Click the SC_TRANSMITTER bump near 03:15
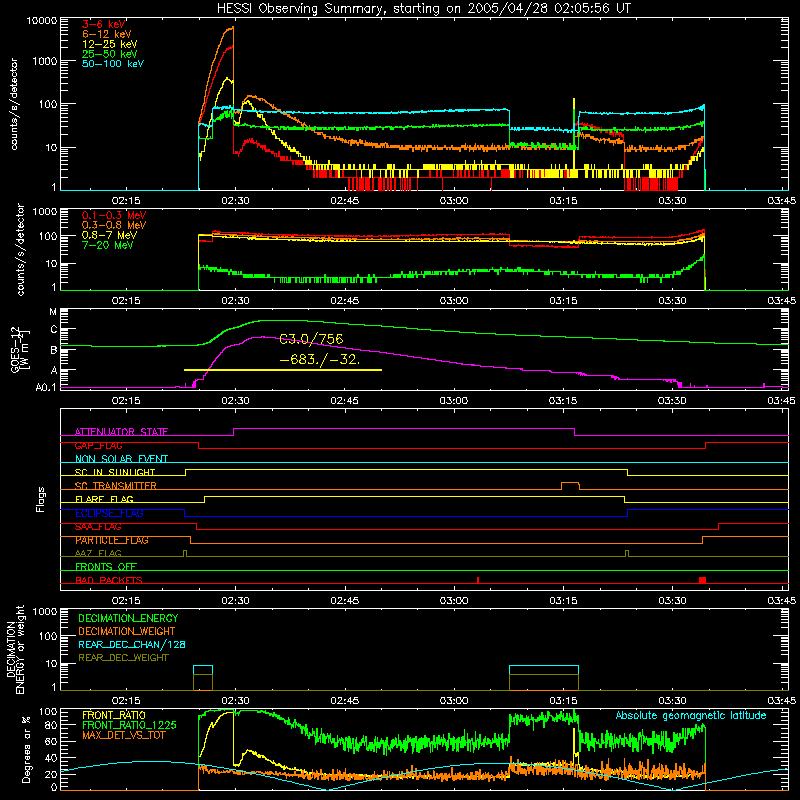Viewport: 800px width, 800px height. pyautogui.click(x=570, y=485)
